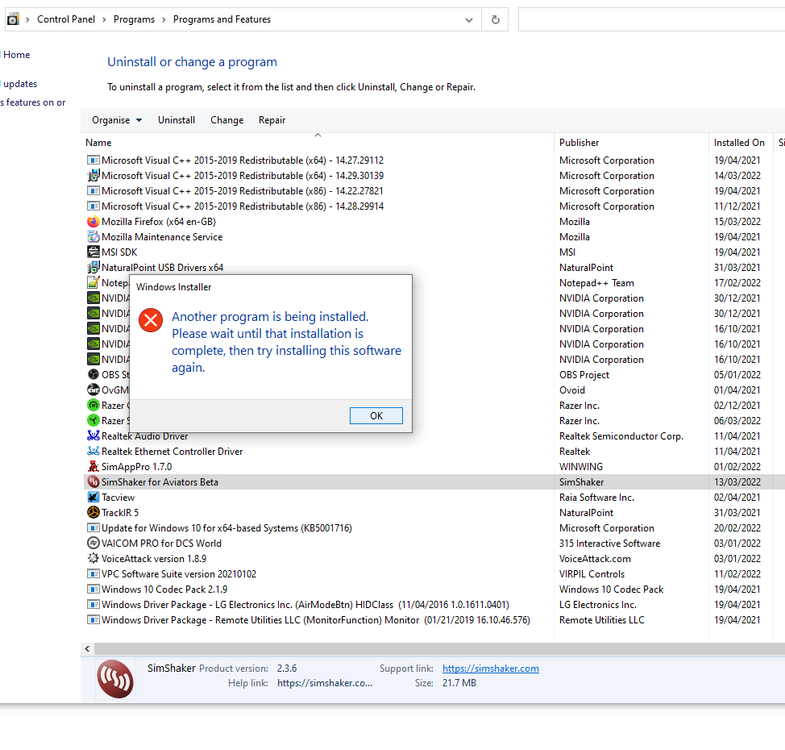Click icon of Update for Windows 10 KB5001716
This screenshot has height=750, width=785.
click(93, 528)
